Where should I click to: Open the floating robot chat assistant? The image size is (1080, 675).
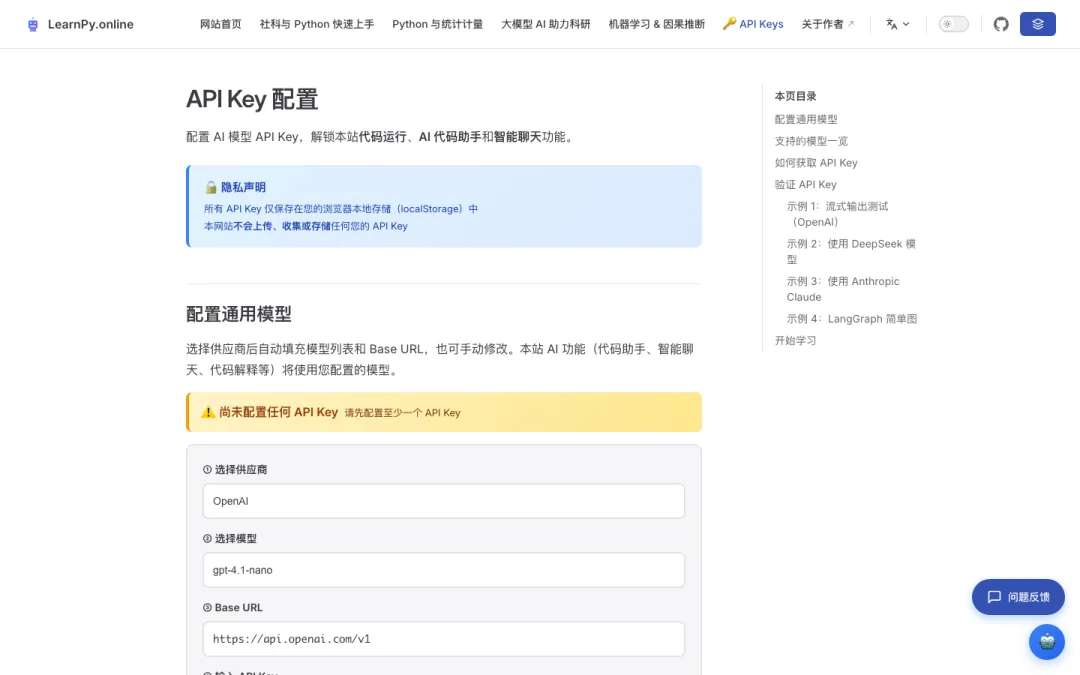1046,642
